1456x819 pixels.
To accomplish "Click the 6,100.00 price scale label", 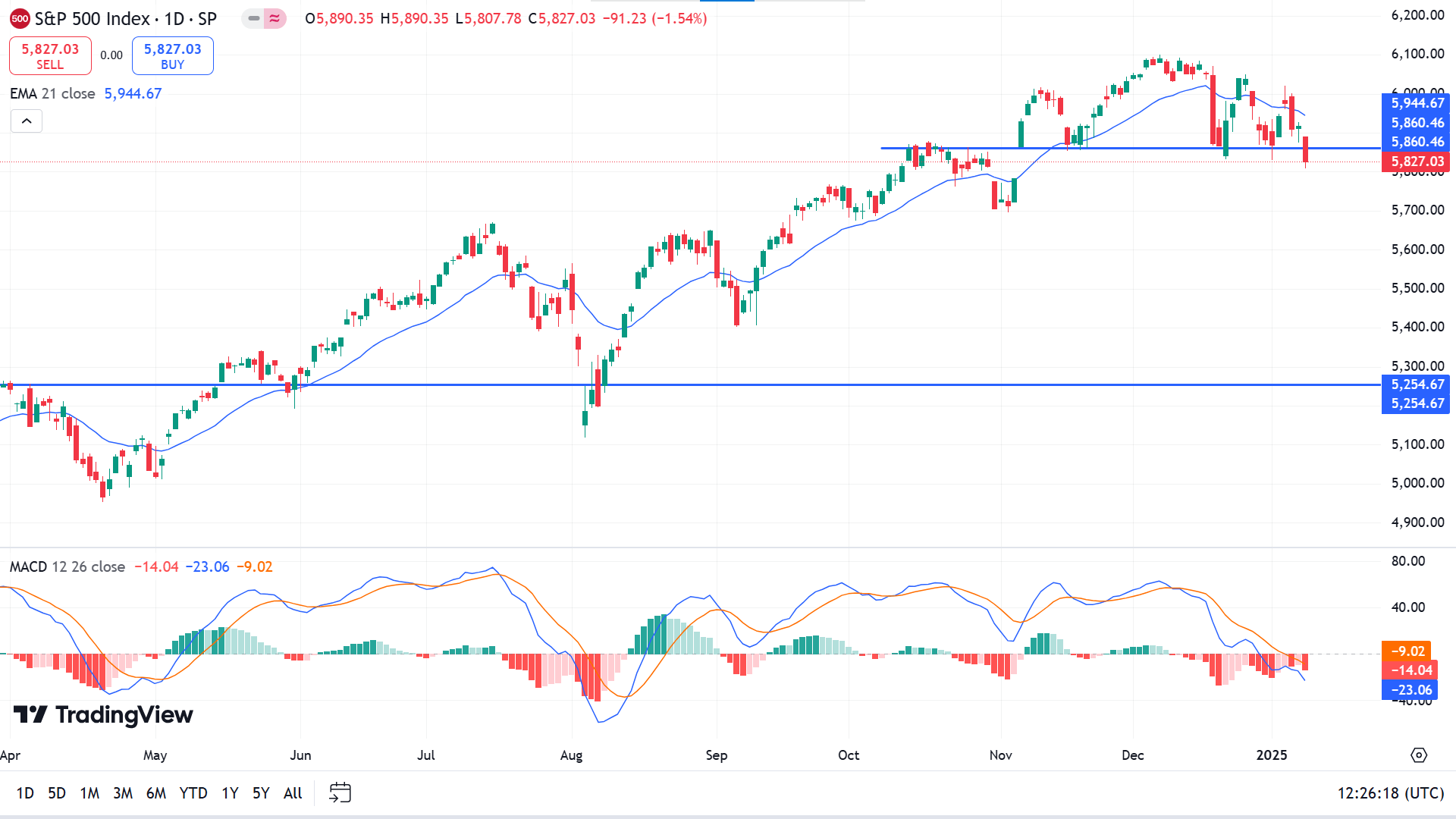I will click(x=1417, y=54).
